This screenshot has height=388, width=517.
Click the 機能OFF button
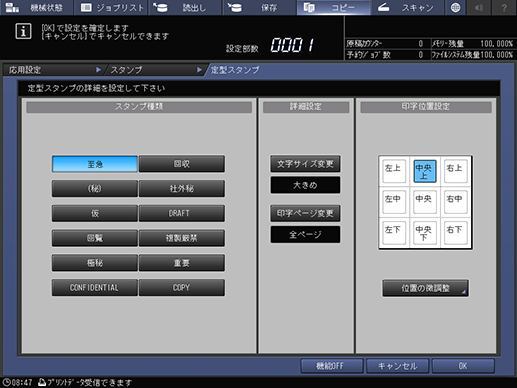pyautogui.click(x=332, y=366)
